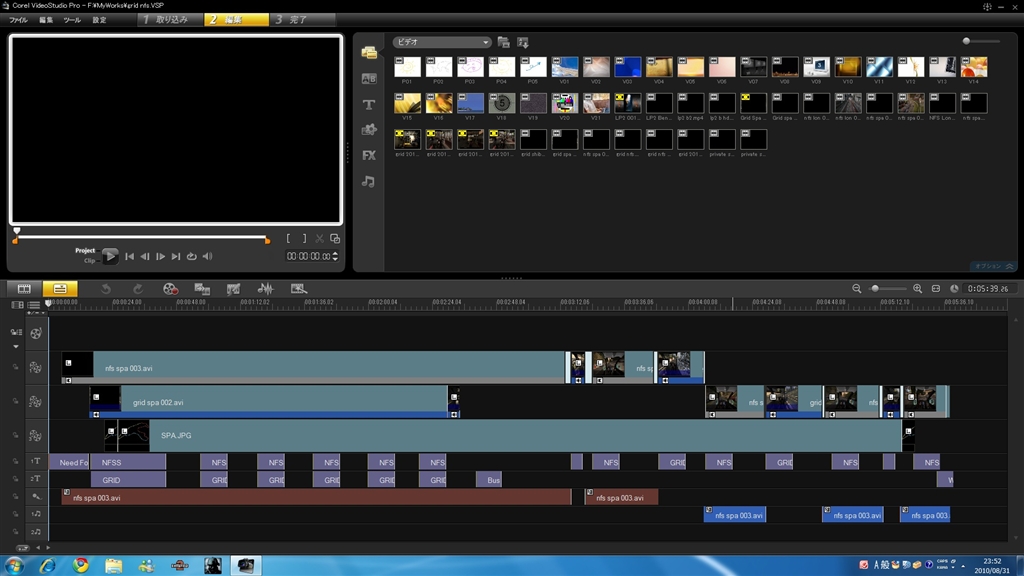Open the FX filter library
1024x576 pixels.
(x=369, y=156)
